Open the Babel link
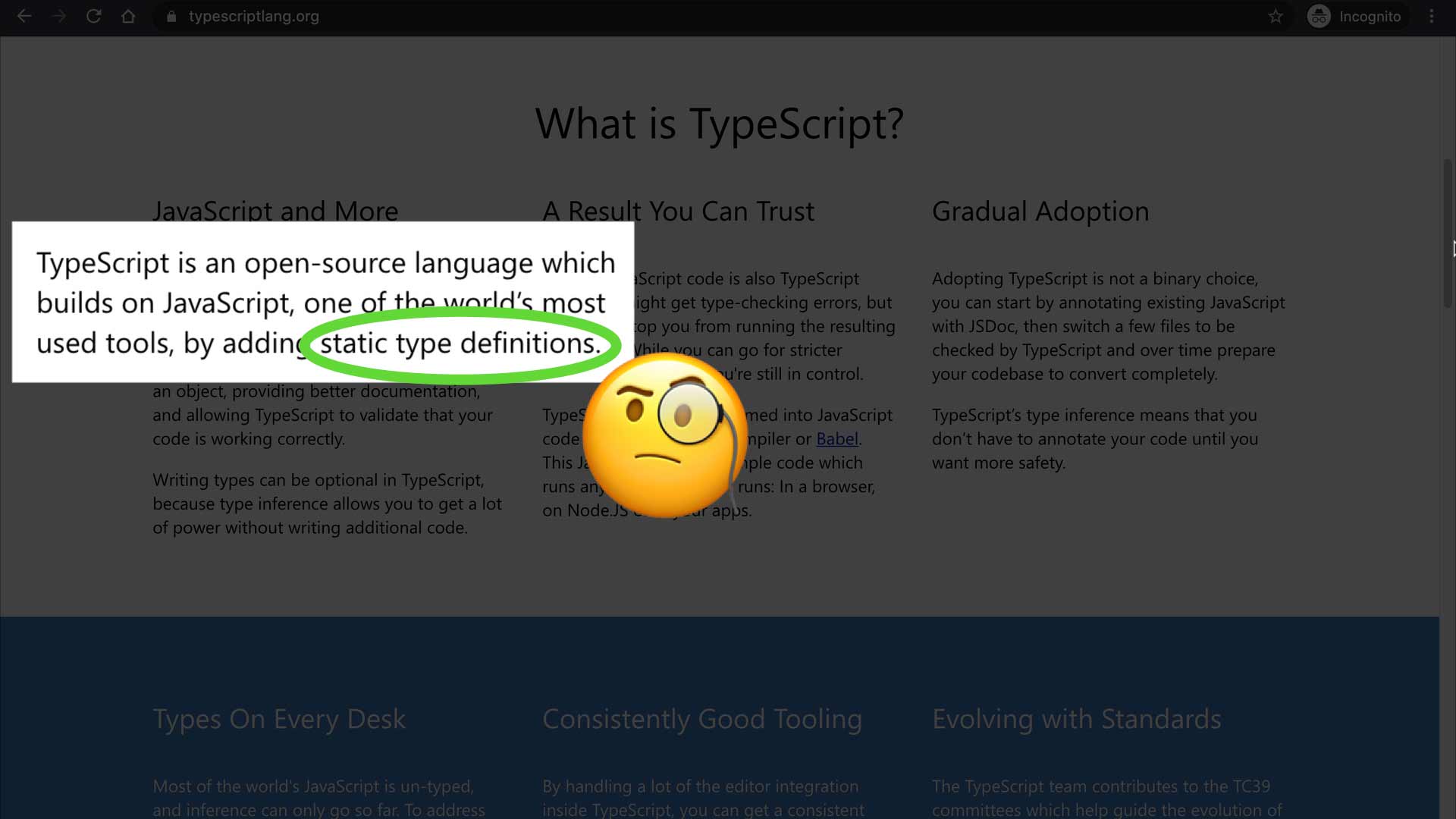Viewport: 1456px width, 819px height. (x=836, y=438)
